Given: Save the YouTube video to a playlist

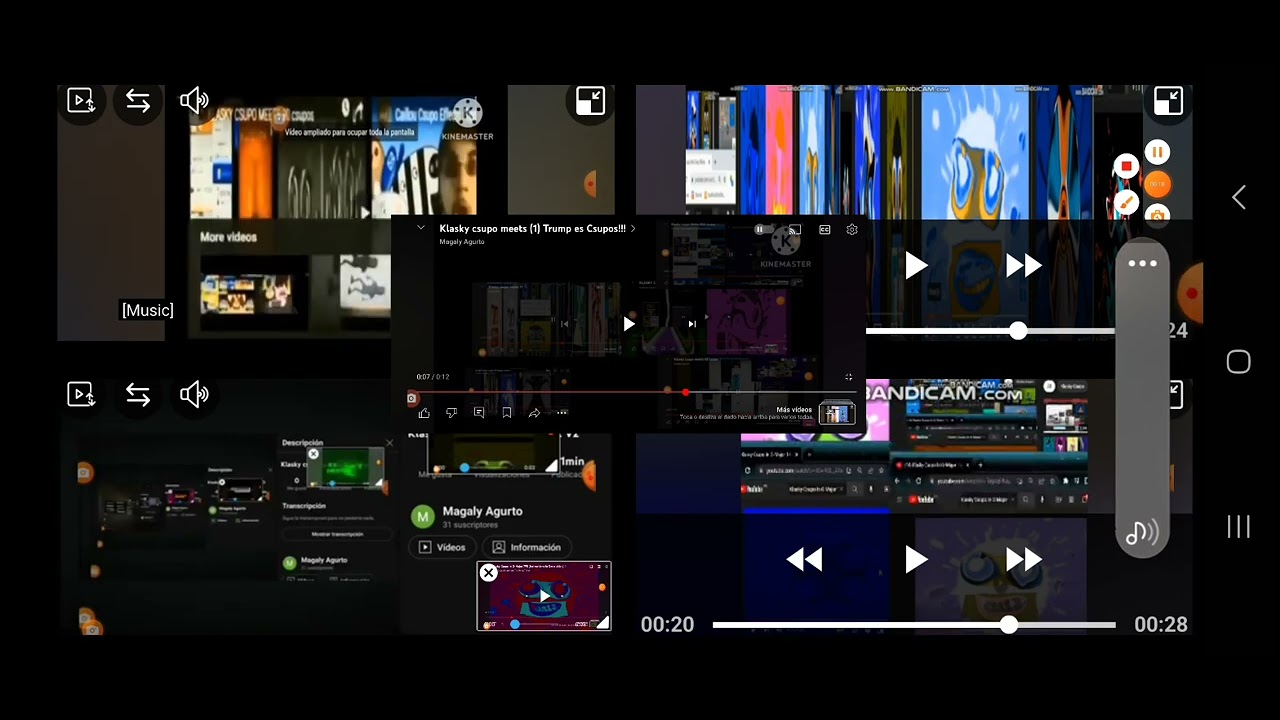Looking at the screenshot, I should click(x=507, y=413).
